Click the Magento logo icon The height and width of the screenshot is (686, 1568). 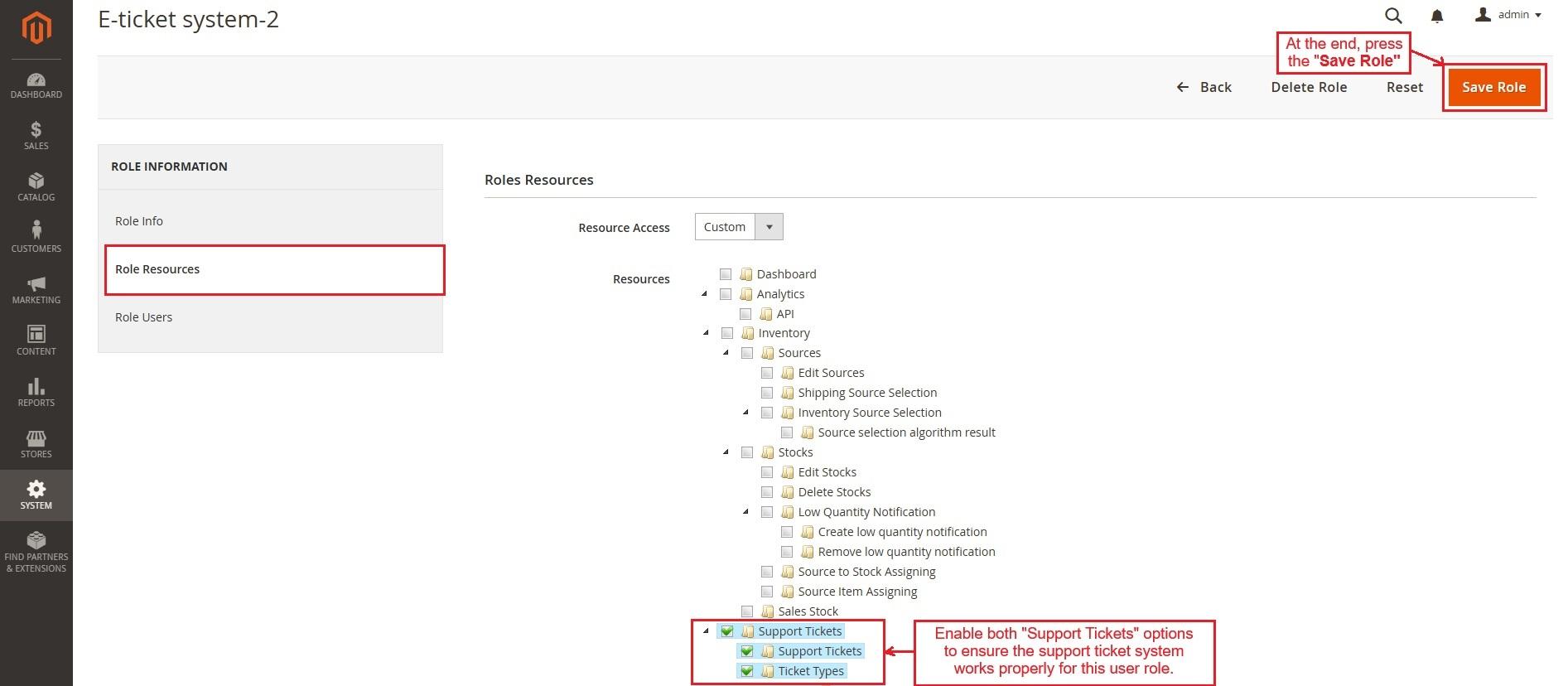click(x=36, y=28)
